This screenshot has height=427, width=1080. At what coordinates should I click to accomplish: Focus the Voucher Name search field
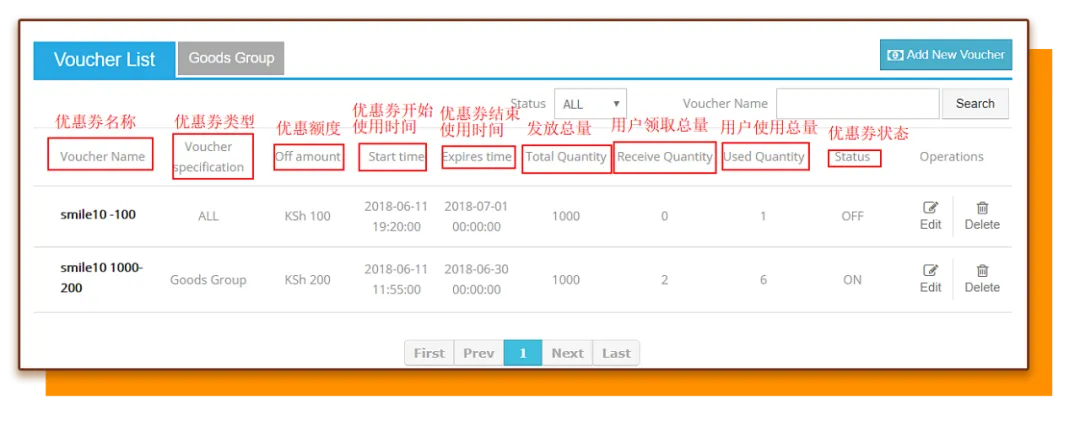coord(858,104)
